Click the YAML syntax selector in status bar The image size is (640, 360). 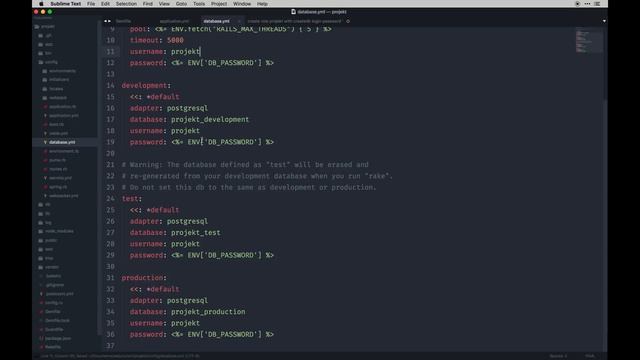tap(590, 356)
